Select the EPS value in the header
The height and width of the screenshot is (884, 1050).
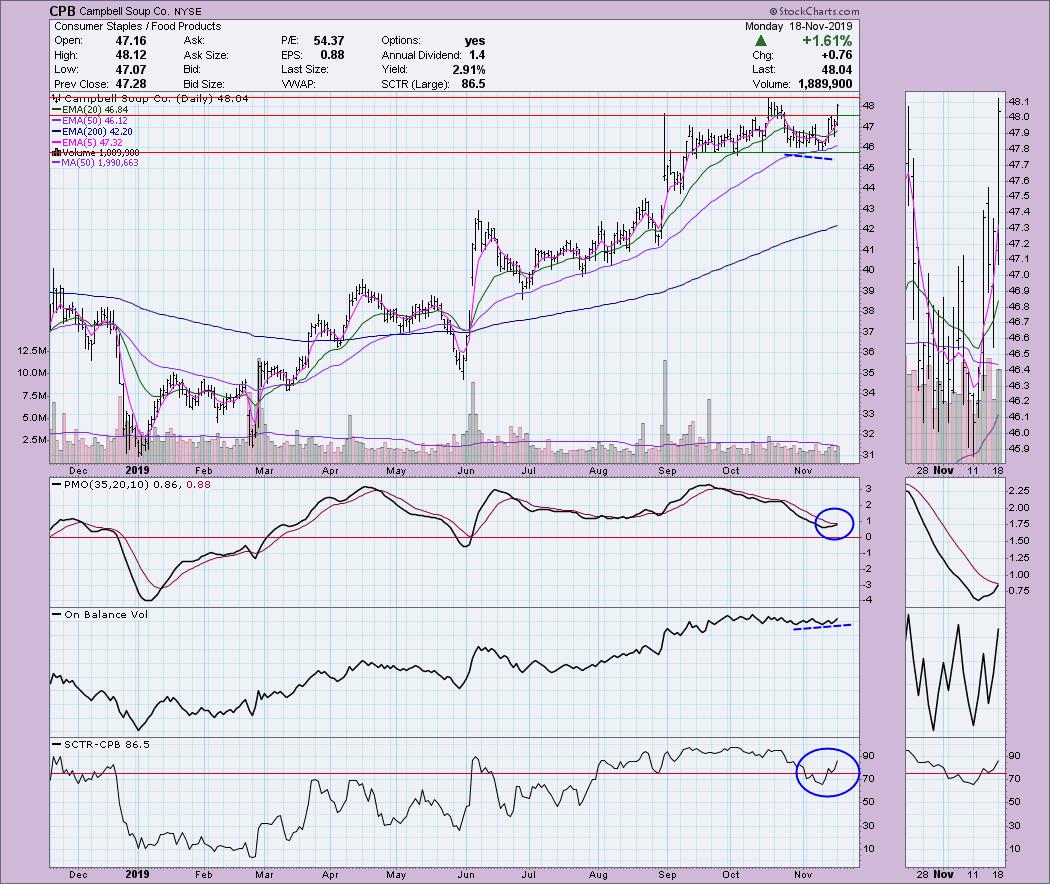(x=332, y=55)
